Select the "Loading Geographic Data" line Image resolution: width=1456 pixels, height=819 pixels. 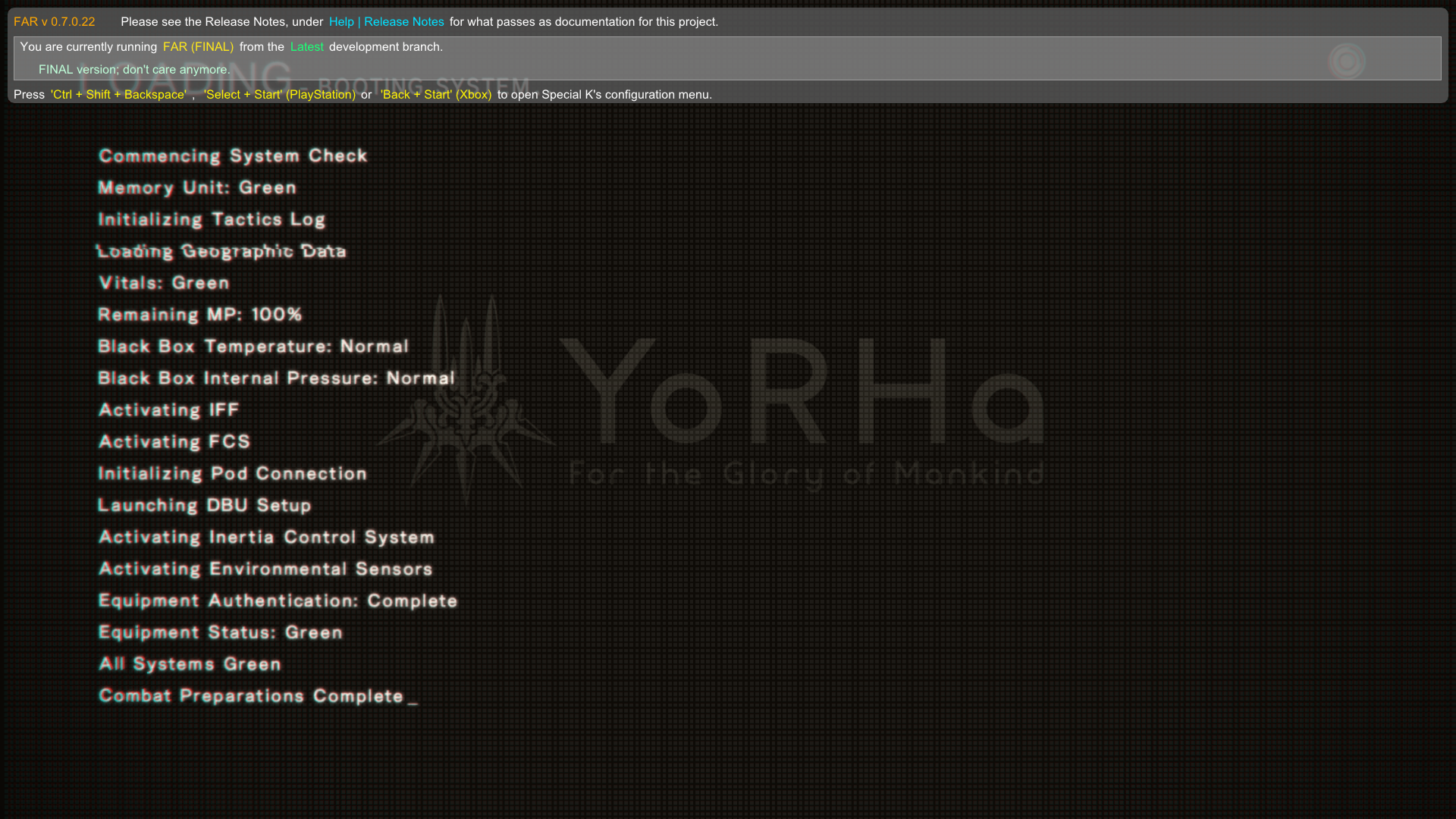coord(221,251)
